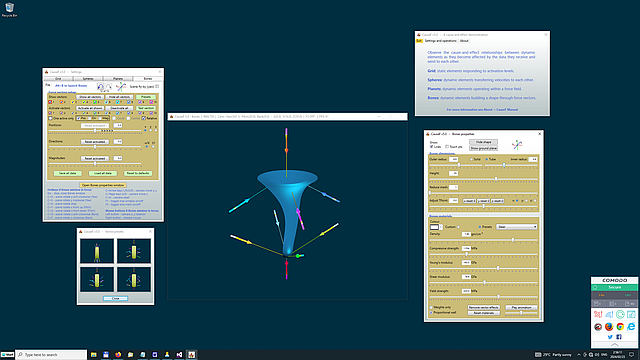Screen dimensions: 640x360
Task: Switch to the Bones tab in Settings
Action: (148, 78)
